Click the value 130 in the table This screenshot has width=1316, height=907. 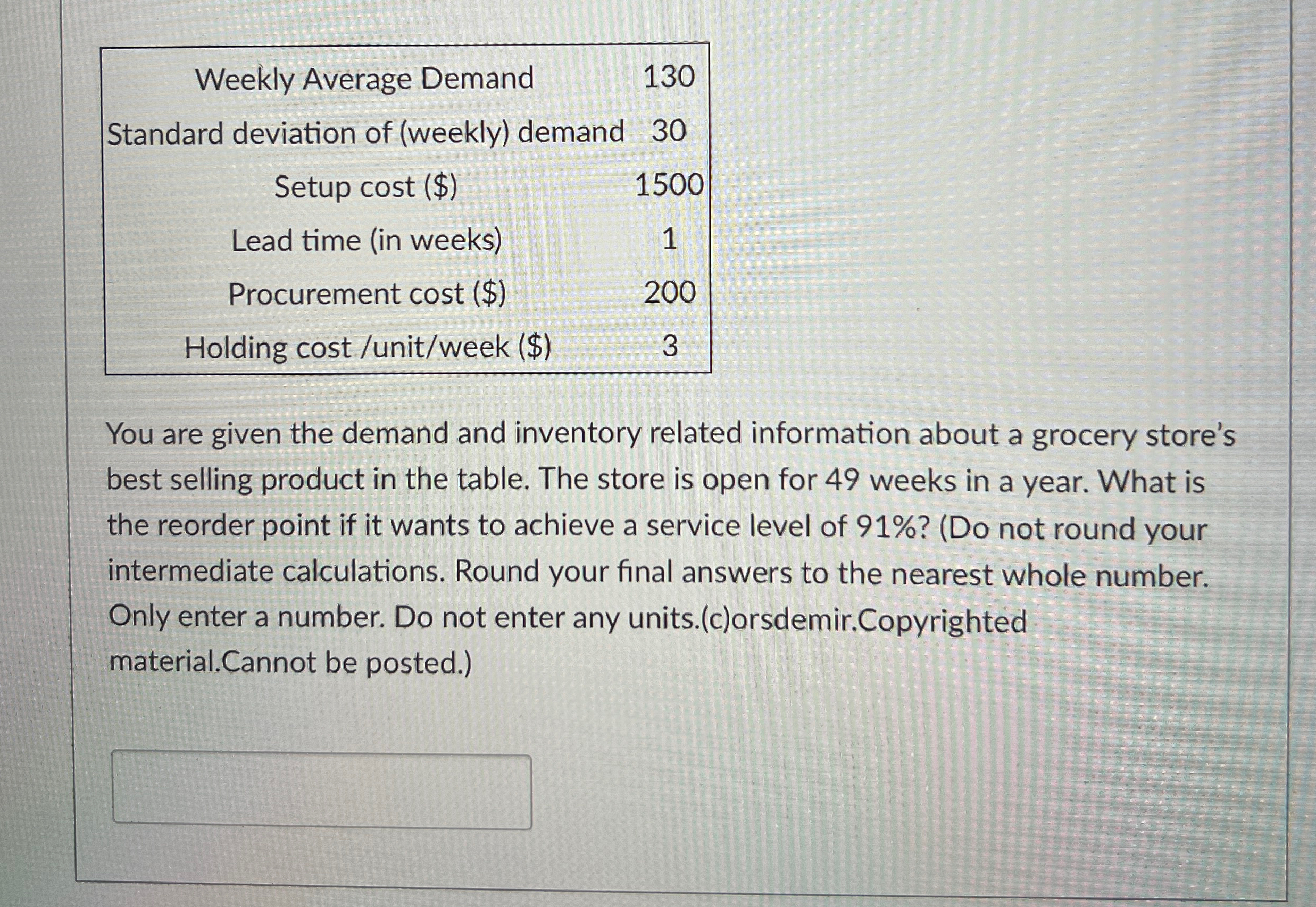pyautogui.click(x=671, y=79)
